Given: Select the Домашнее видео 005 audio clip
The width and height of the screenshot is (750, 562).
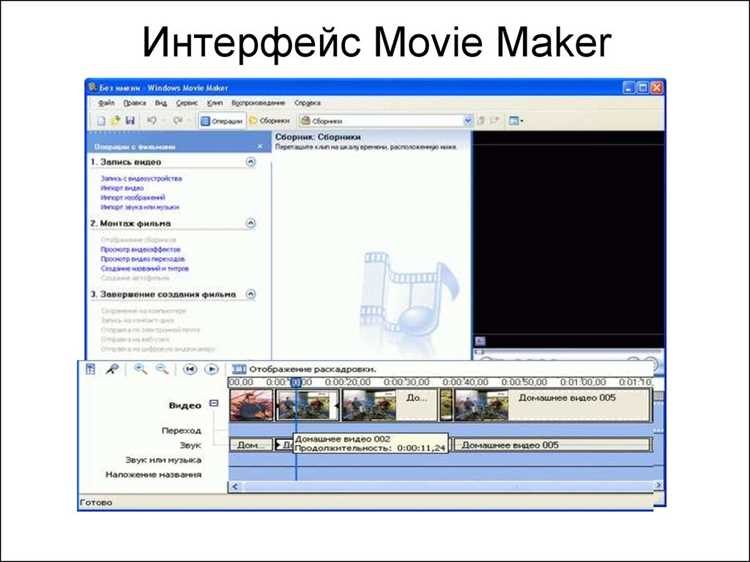Looking at the screenshot, I should [x=552, y=445].
